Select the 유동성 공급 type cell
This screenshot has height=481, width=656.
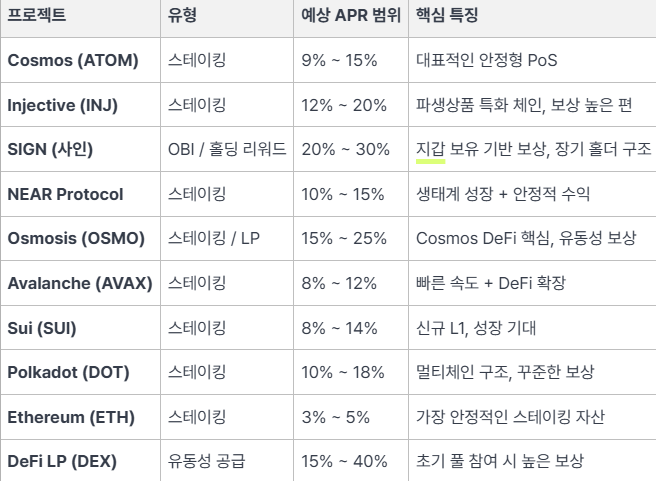click(x=207, y=461)
